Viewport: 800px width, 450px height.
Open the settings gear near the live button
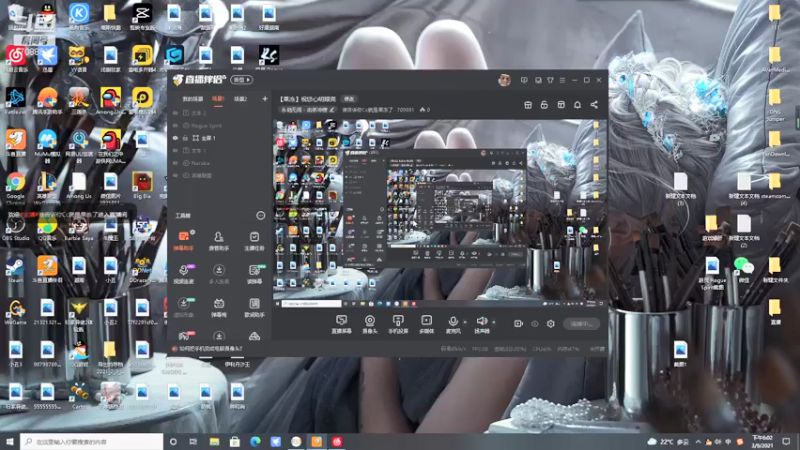tap(551, 323)
